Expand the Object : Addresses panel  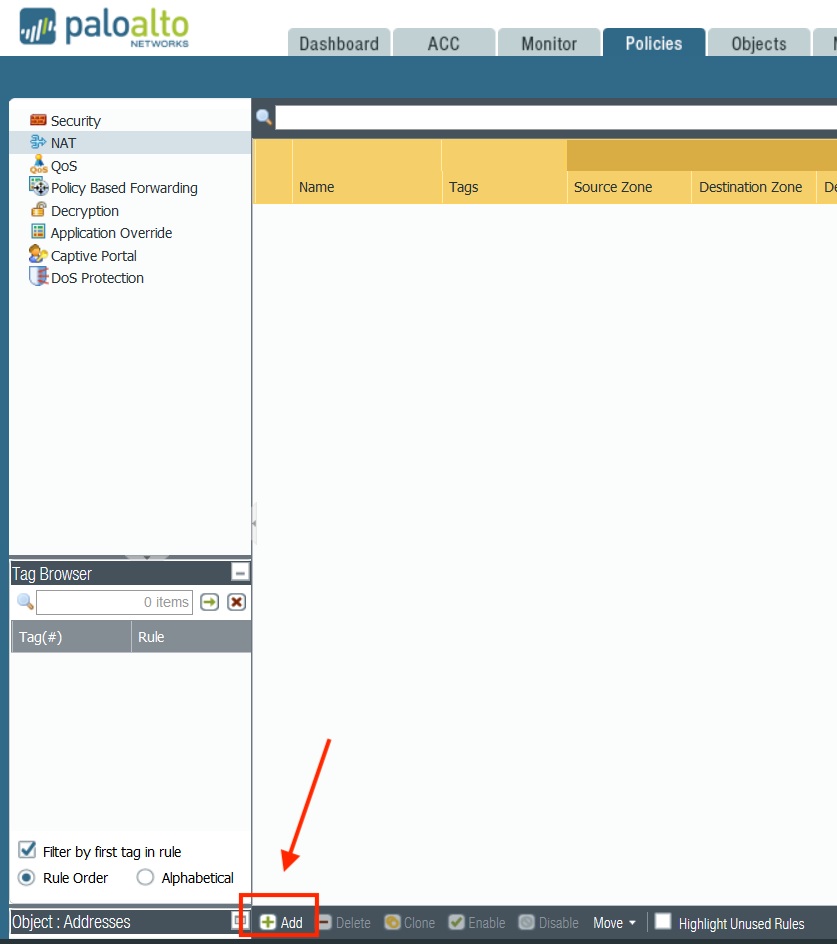(x=240, y=922)
